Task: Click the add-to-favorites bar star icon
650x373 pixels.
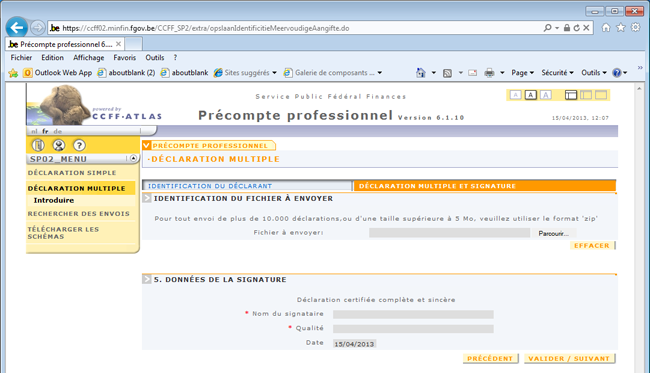Action: [13, 73]
